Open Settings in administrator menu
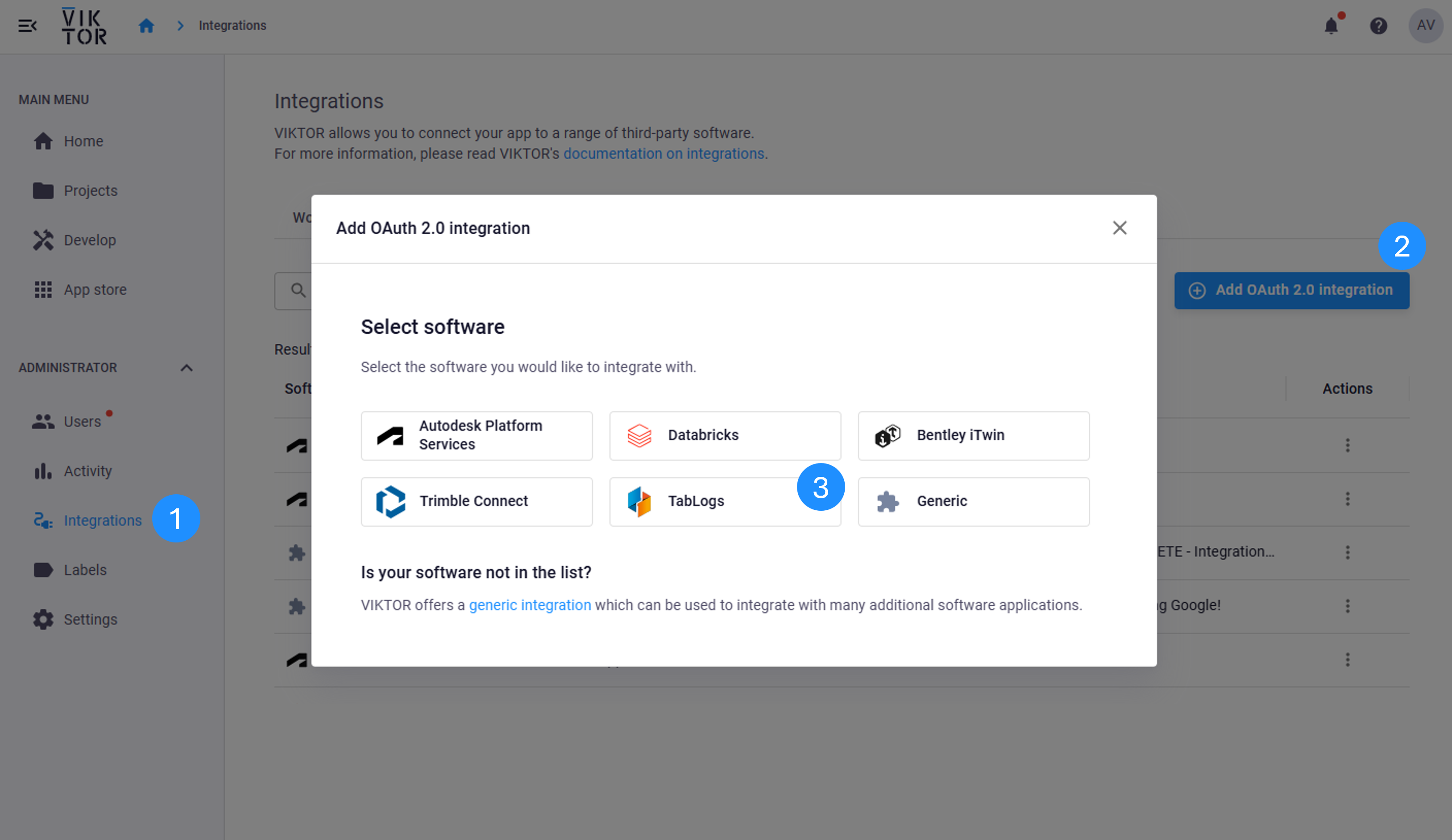Image resolution: width=1452 pixels, height=840 pixels. coord(91,620)
